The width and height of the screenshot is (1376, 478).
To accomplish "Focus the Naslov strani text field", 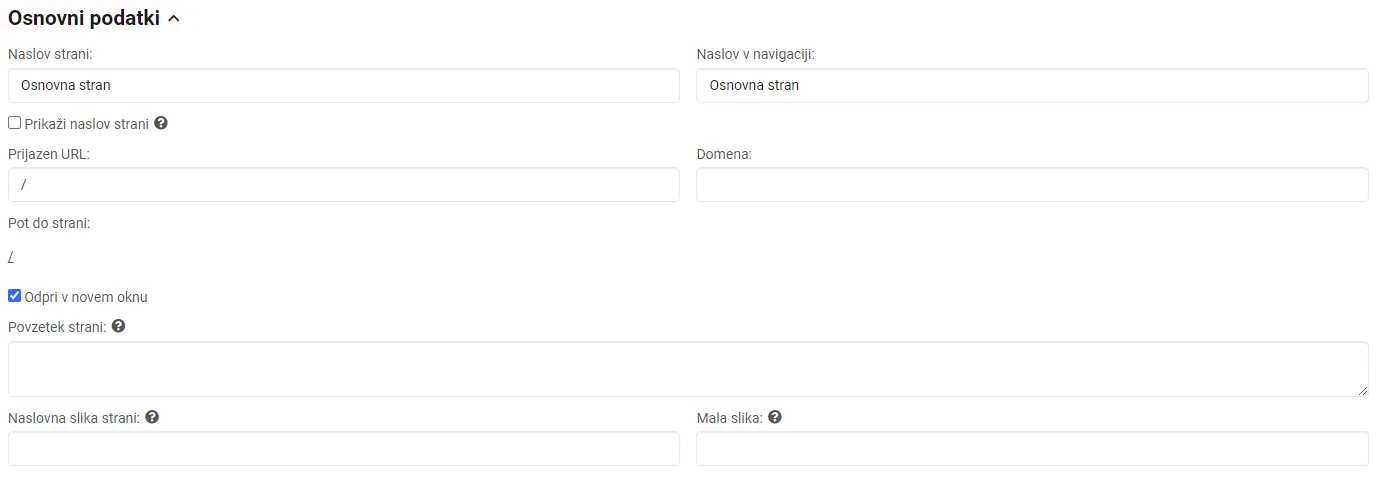I will [344, 86].
